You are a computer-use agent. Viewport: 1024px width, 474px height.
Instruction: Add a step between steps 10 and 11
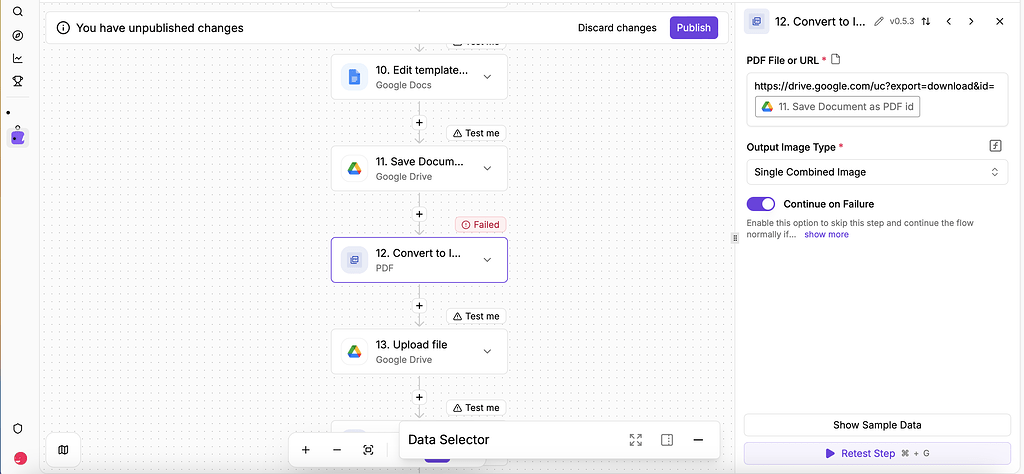[x=419, y=123]
